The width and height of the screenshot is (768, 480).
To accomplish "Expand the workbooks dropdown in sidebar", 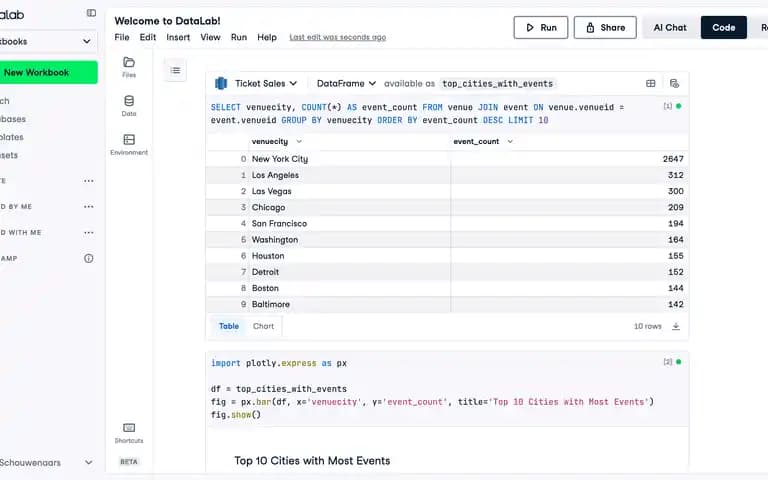I will 87,42.
